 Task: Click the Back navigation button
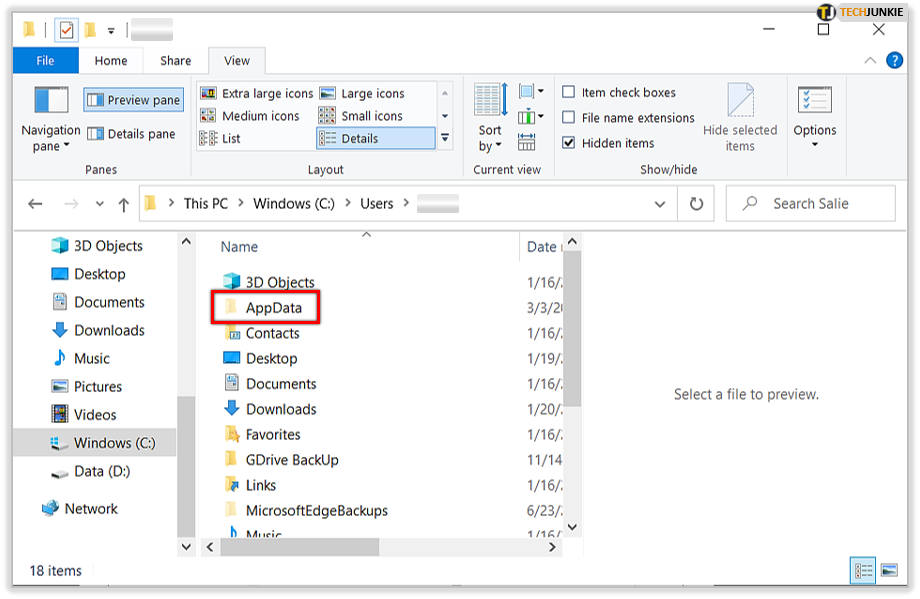click(x=36, y=203)
